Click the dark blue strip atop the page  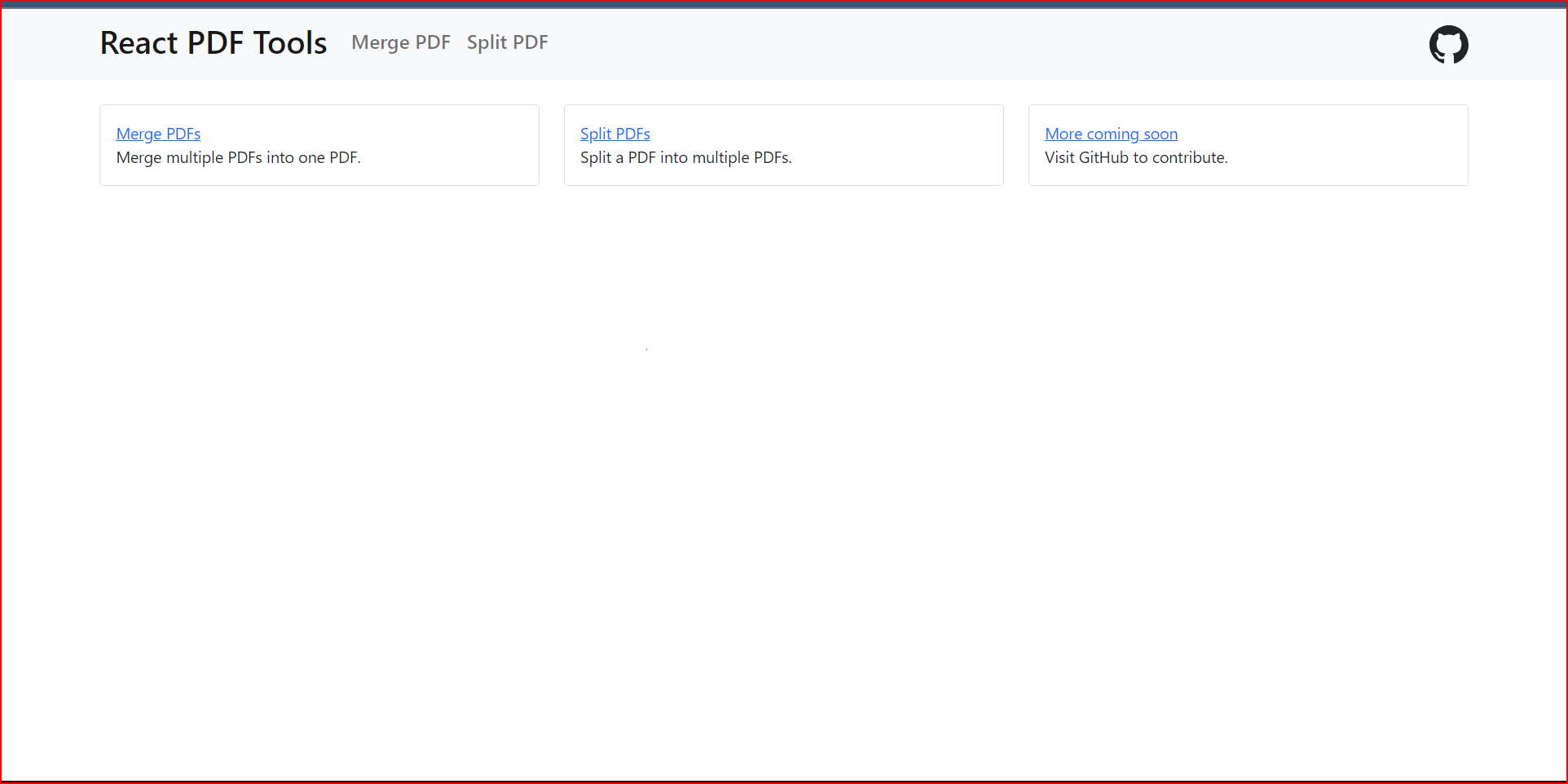tap(784, 4)
